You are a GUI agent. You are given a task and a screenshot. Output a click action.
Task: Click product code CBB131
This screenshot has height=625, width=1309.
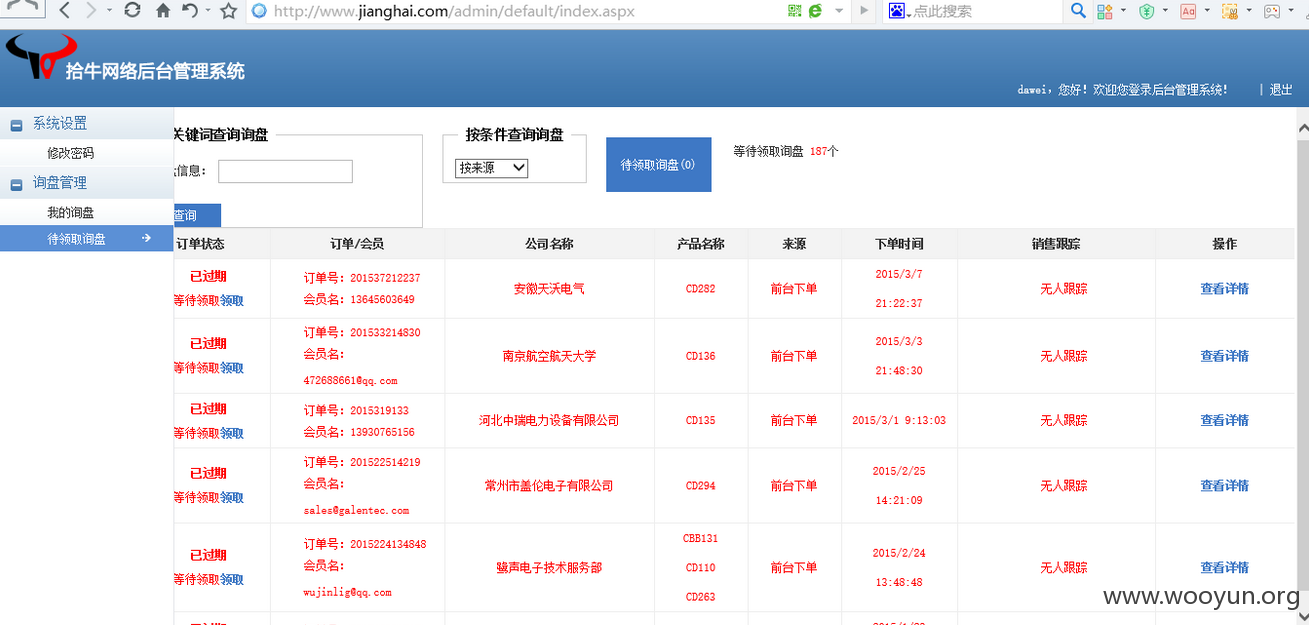(x=700, y=538)
